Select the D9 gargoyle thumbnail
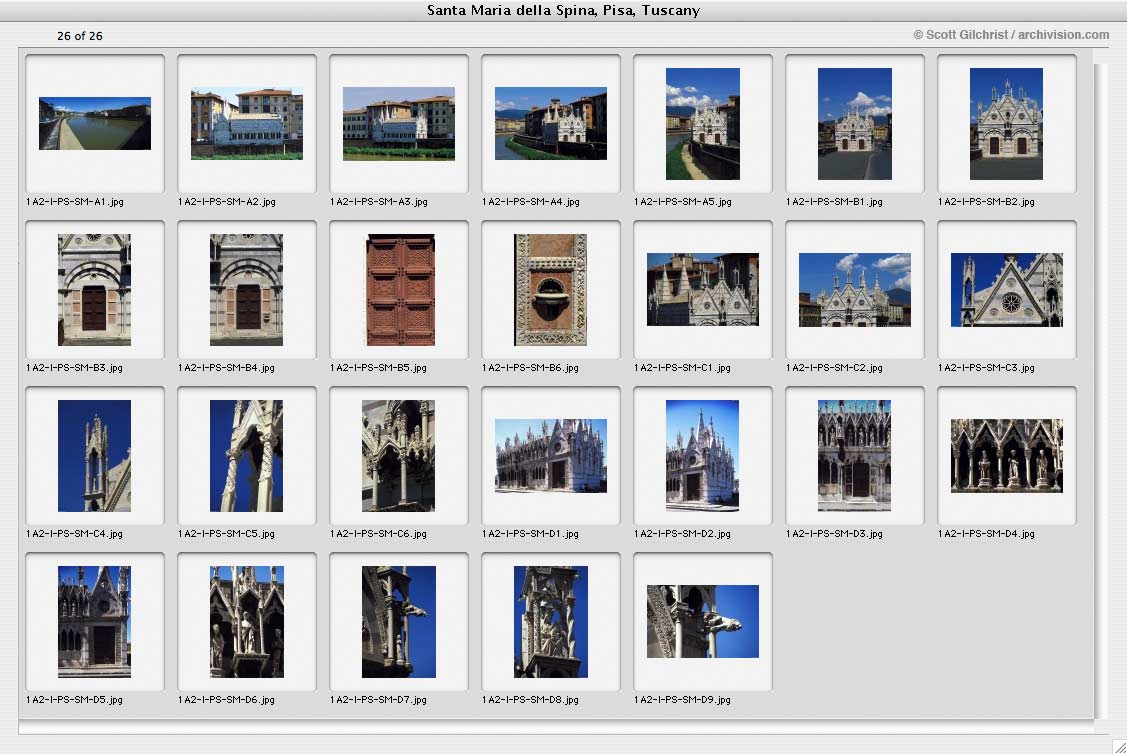 click(x=703, y=621)
